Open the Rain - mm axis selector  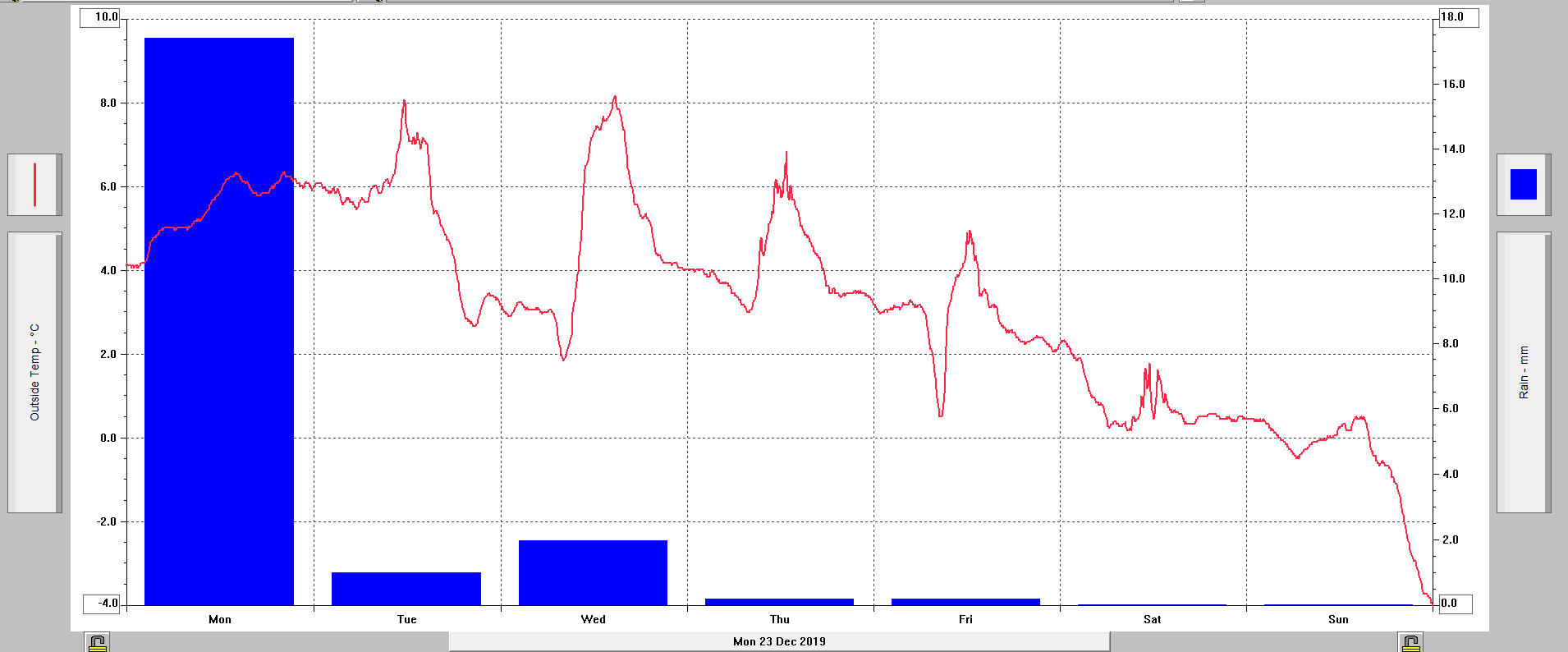pyautogui.click(x=1523, y=372)
